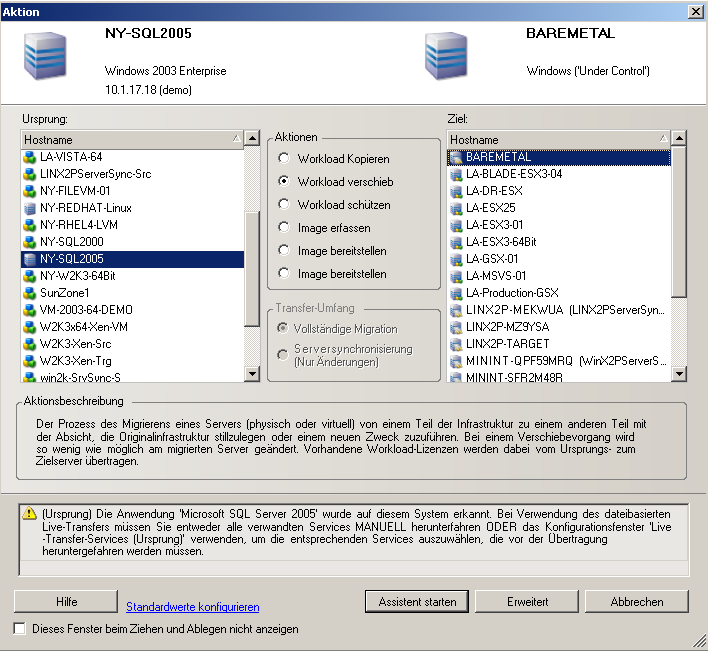The width and height of the screenshot is (708, 651).
Task: Click the NY-SQL2000 workload icon
Action: (29, 242)
